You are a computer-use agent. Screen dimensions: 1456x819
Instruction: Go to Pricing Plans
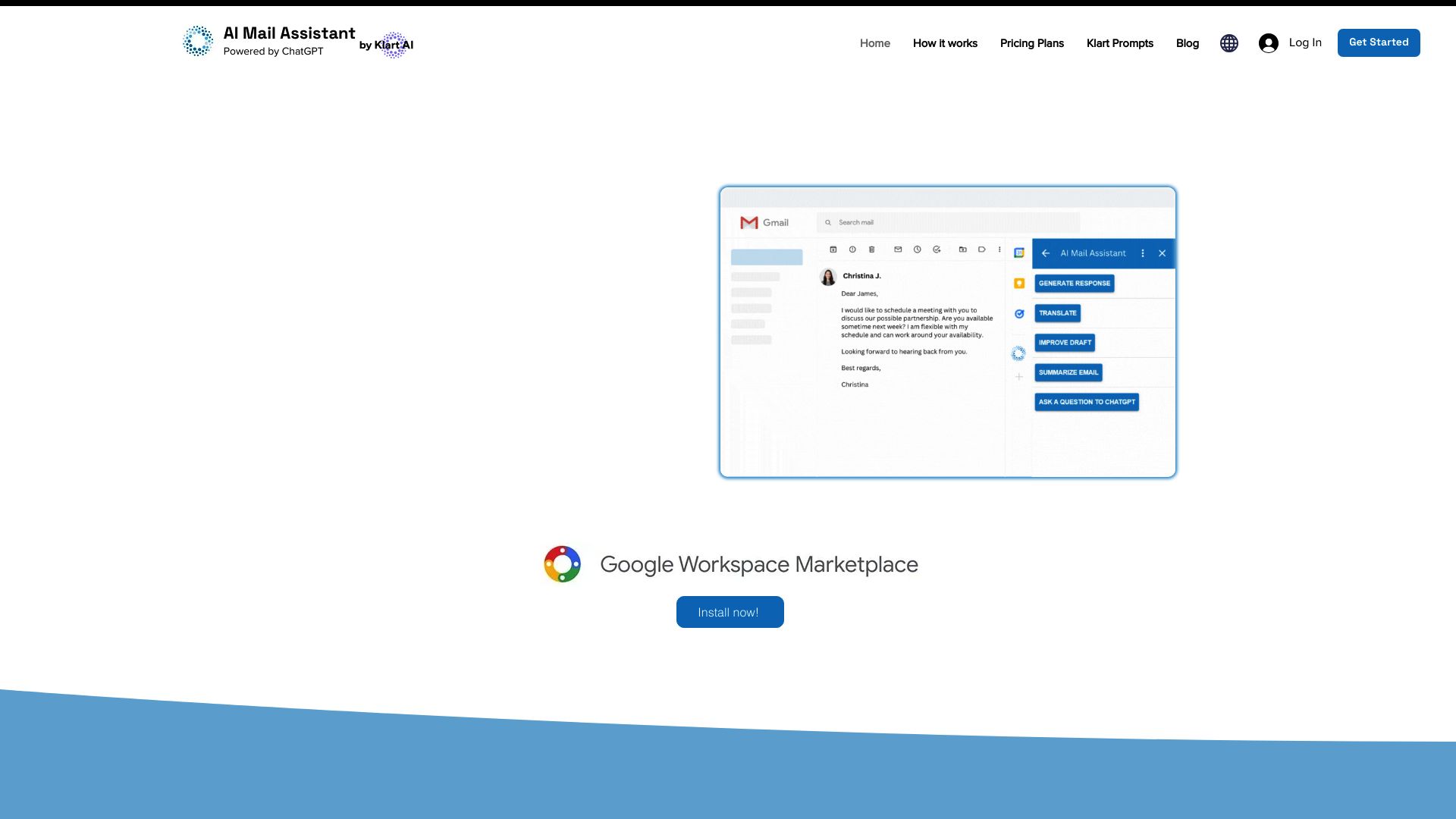[x=1031, y=43]
